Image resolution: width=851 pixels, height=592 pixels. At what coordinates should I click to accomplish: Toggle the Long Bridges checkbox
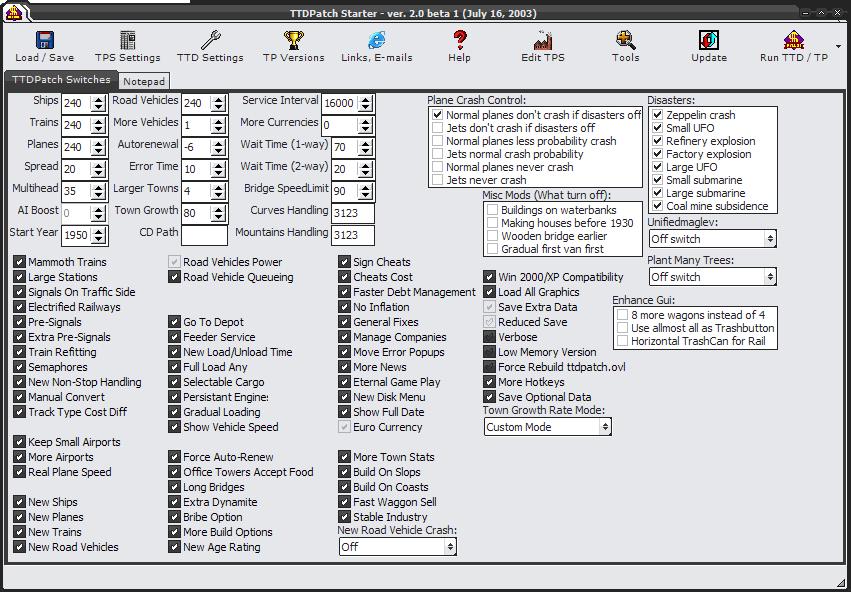click(x=174, y=487)
